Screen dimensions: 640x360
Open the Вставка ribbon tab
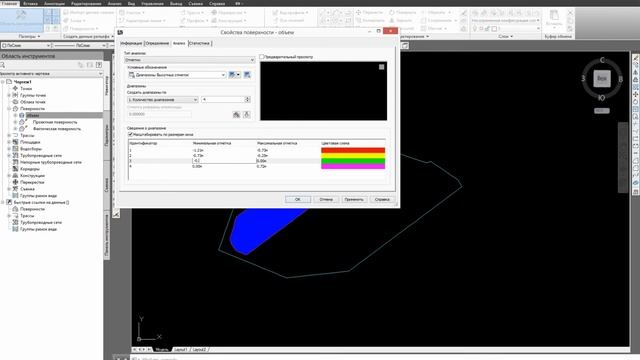click(x=30, y=3)
